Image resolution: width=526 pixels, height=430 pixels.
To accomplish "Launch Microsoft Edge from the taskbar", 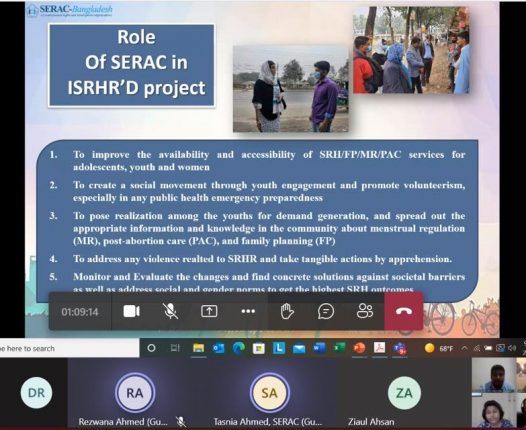I will coord(239,348).
